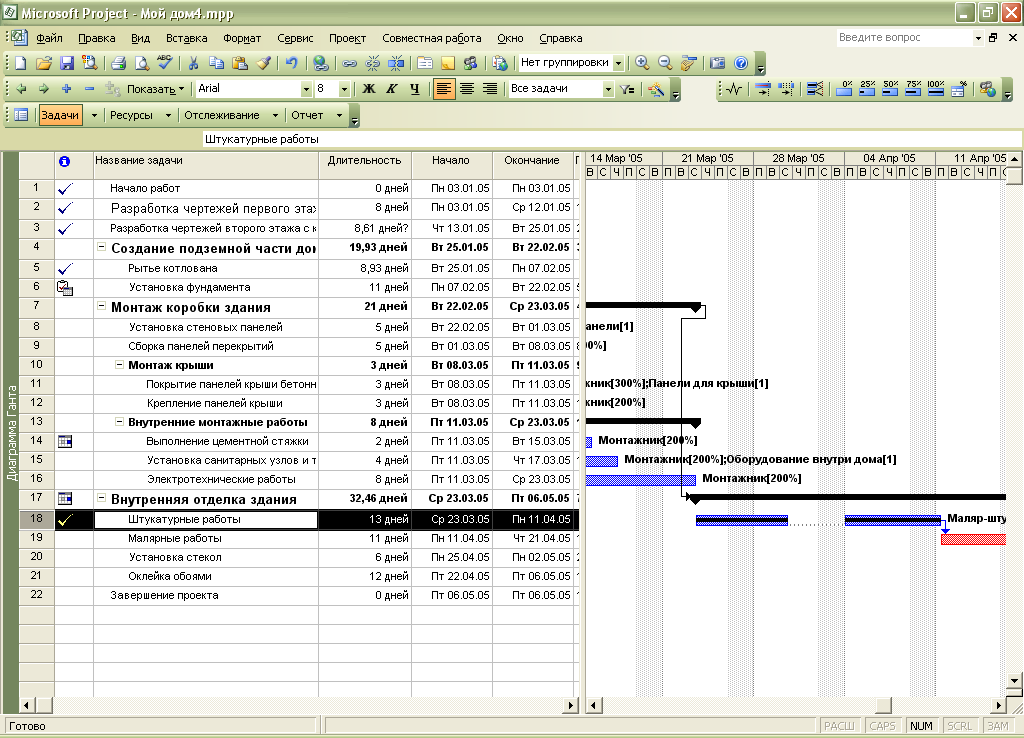Collapse the 'Монтаж коробки здания' summary task
This screenshot has height=738, width=1024.
coord(101,306)
